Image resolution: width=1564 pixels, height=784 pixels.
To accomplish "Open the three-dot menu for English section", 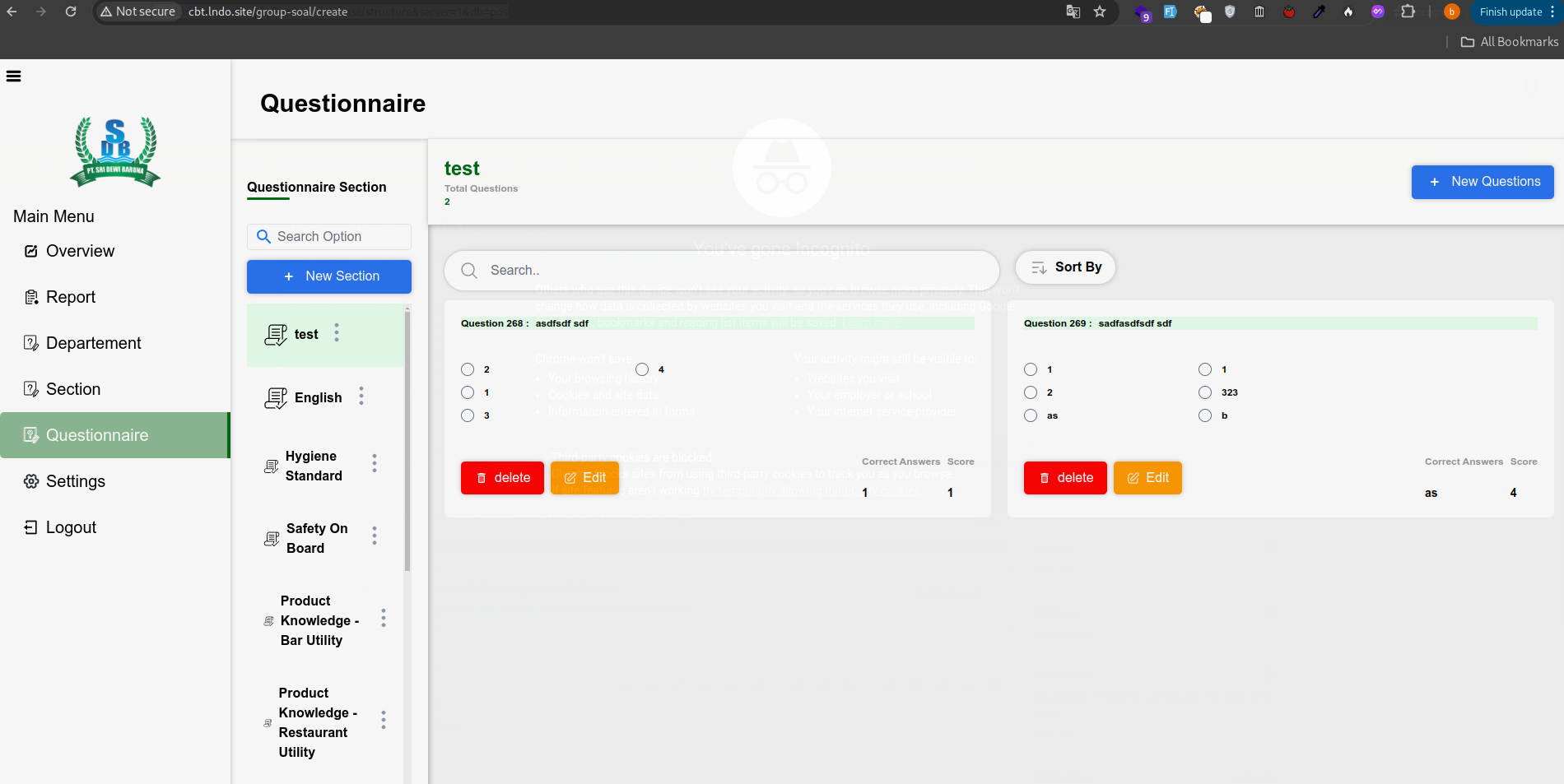I will coord(361,397).
